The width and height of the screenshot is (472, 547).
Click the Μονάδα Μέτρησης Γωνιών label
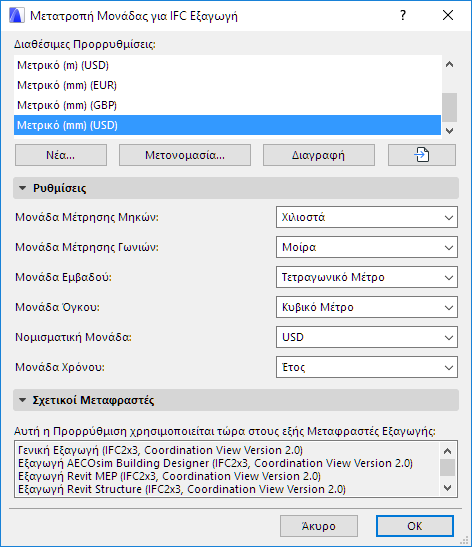tap(87, 247)
